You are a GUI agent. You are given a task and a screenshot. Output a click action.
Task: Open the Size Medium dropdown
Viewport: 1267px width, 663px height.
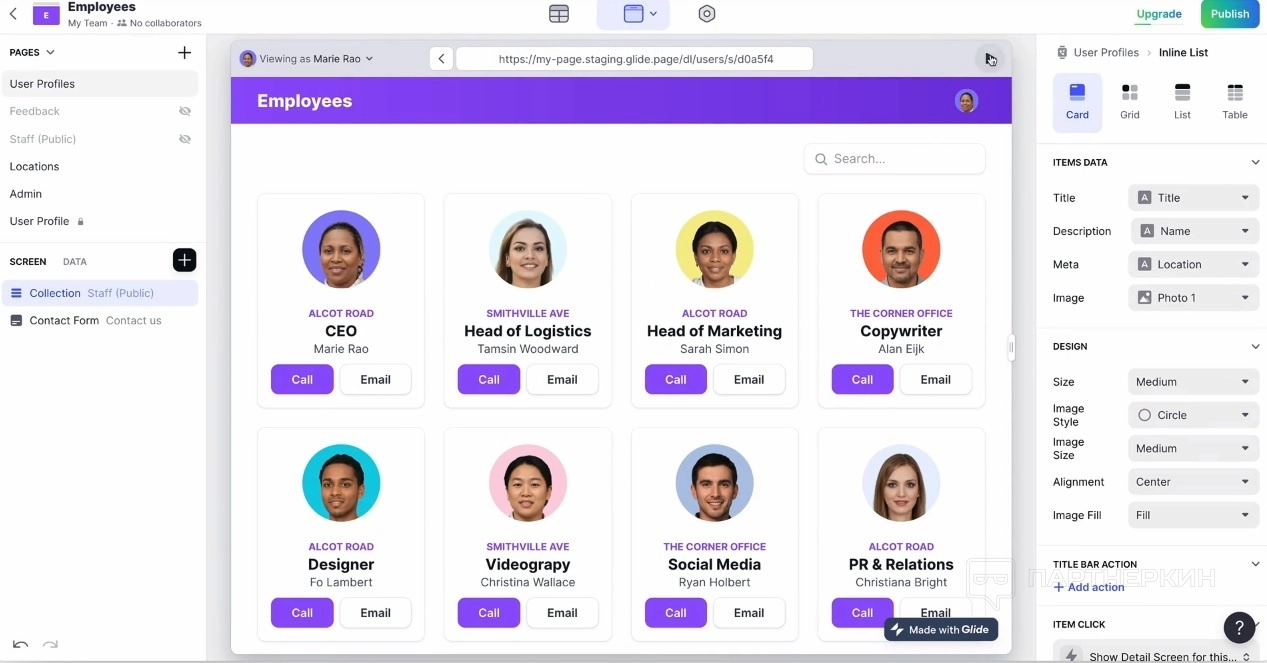(x=1193, y=382)
